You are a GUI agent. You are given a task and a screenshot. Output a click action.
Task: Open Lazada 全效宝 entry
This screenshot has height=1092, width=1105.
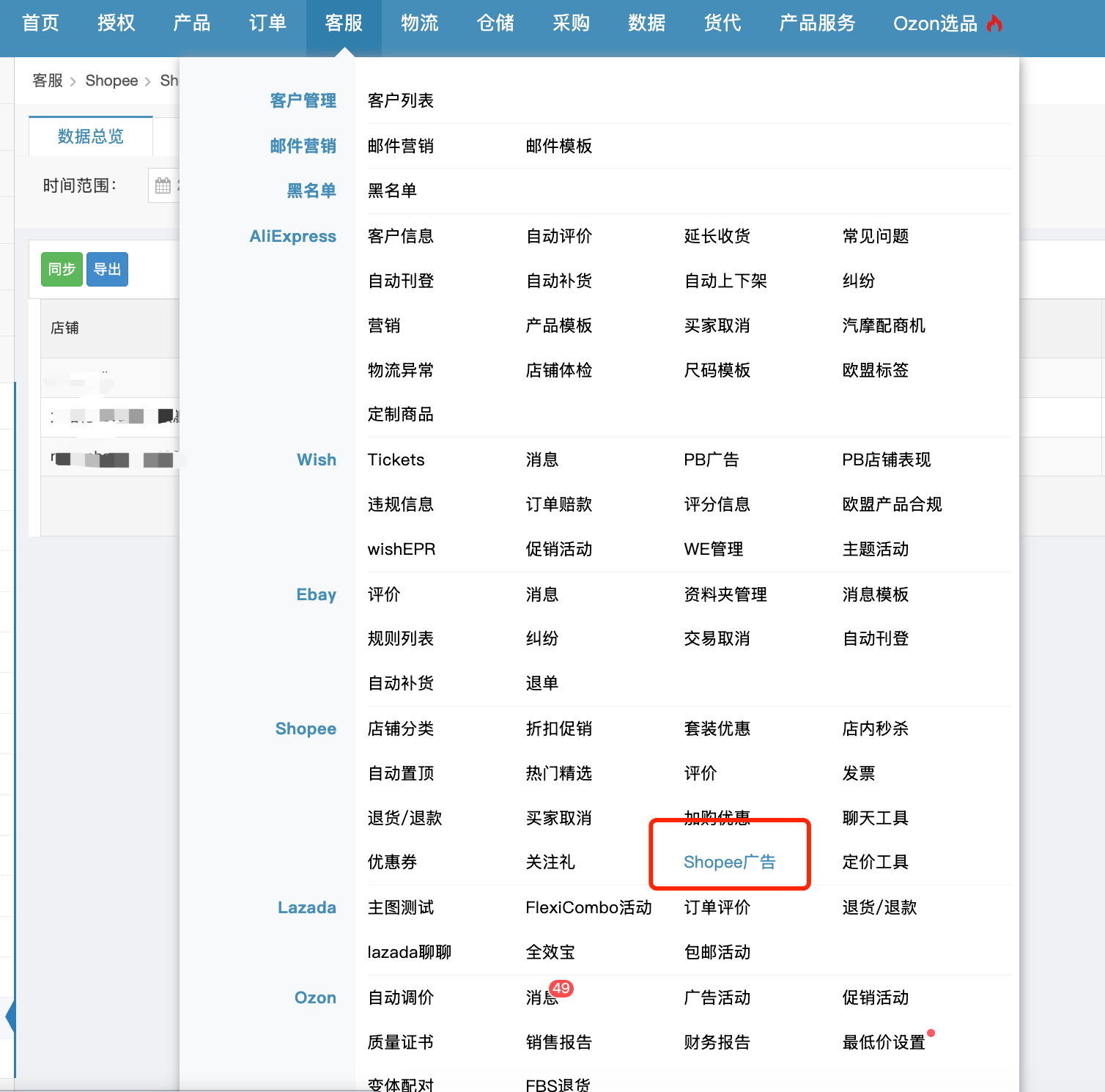click(550, 952)
